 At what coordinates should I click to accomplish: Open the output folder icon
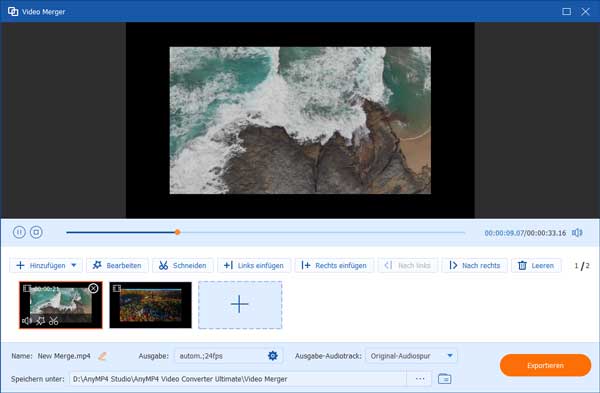coord(444,379)
